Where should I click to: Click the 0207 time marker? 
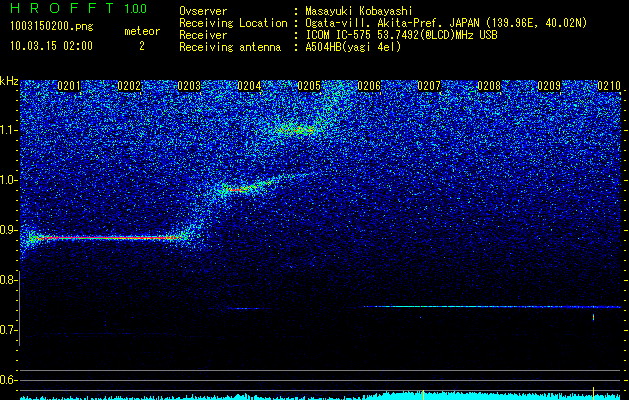tap(429, 86)
